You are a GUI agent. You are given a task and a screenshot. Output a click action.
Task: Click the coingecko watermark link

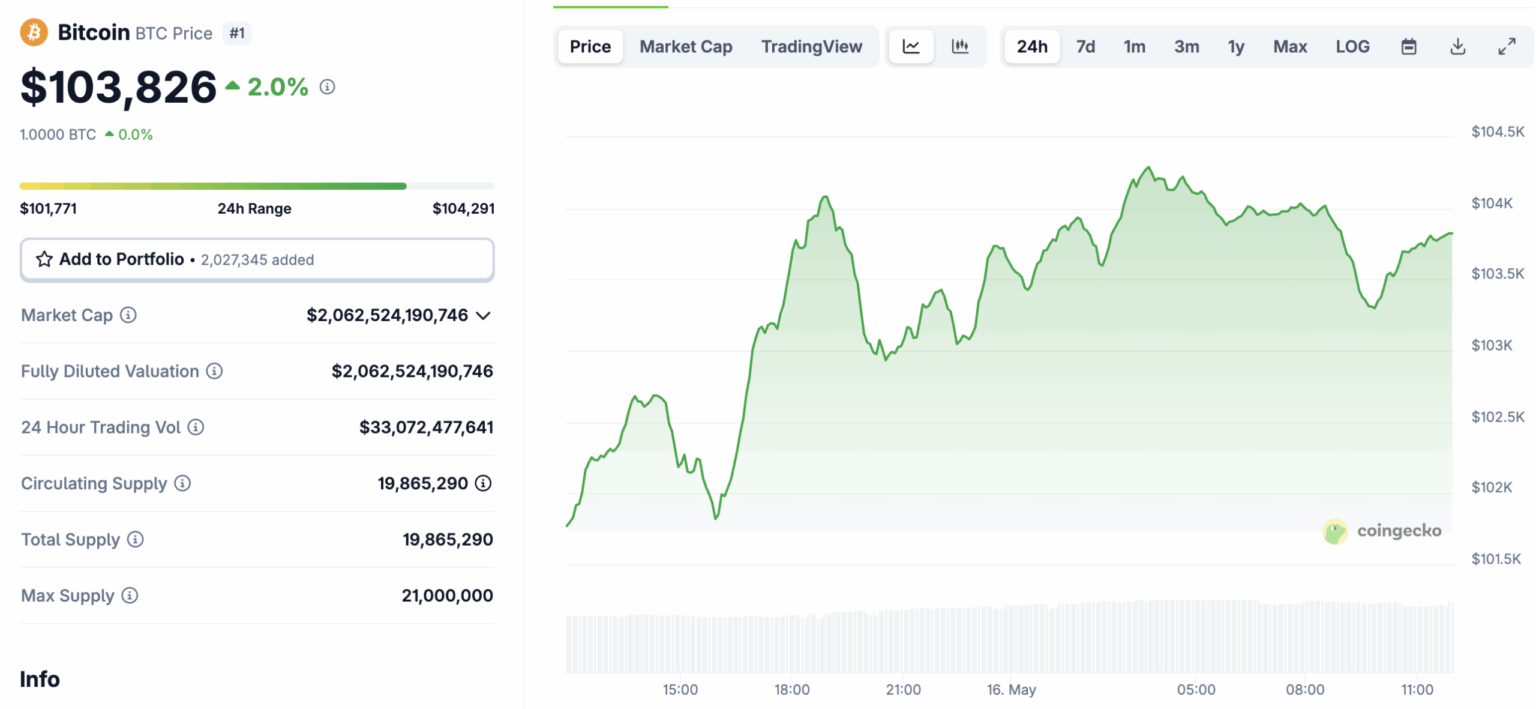click(x=1383, y=531)
